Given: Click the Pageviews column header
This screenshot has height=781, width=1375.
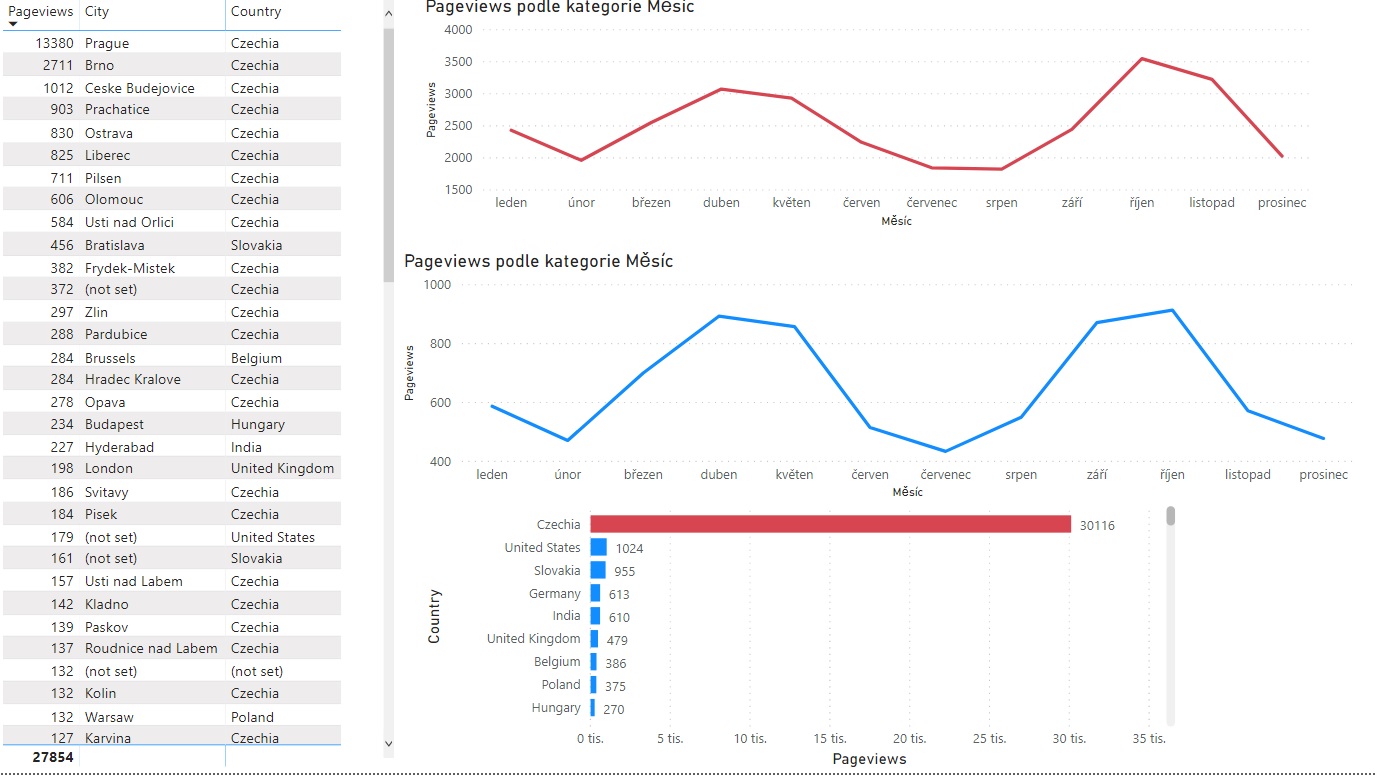Looking at the screenshot, I should 40,12.
